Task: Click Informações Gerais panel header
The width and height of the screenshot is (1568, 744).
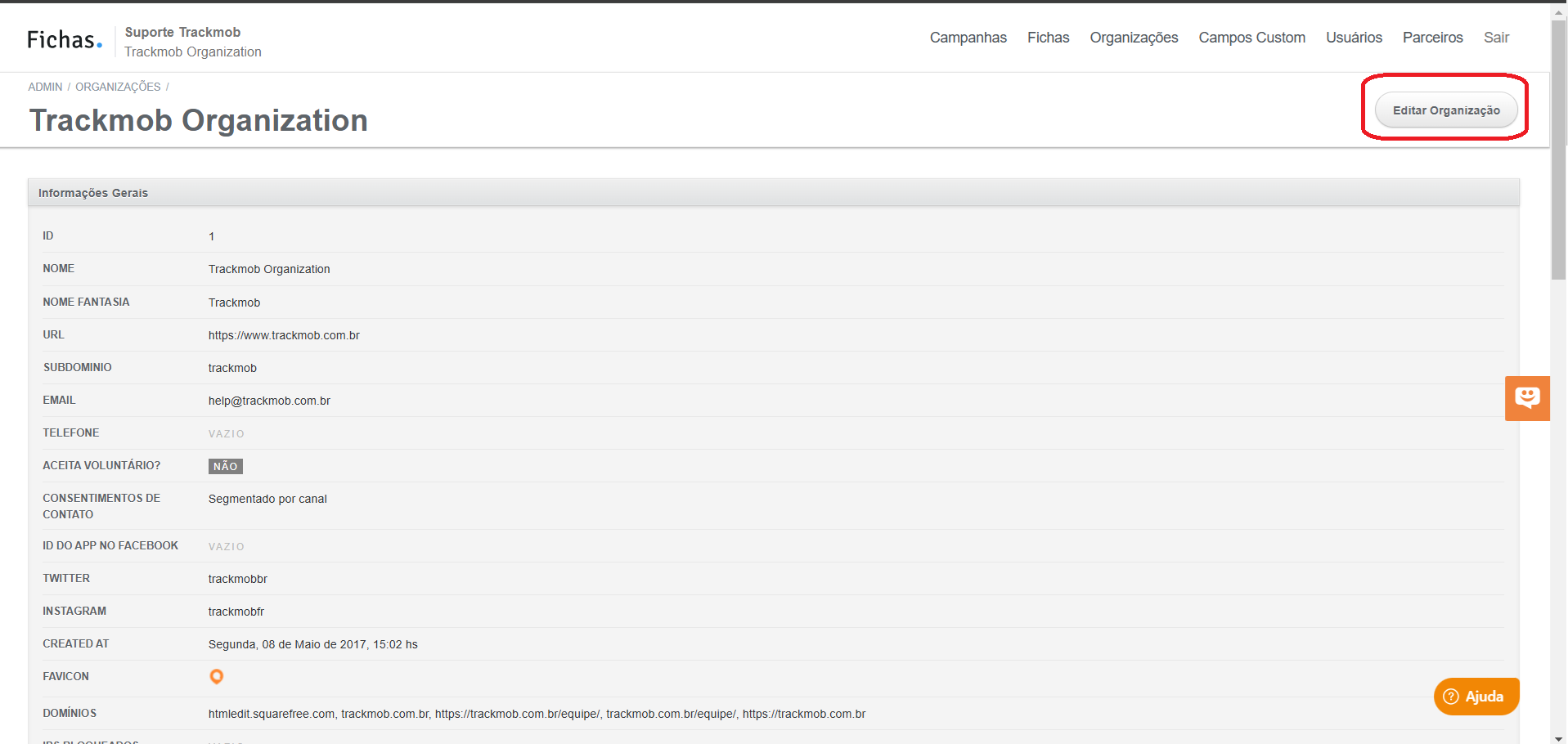Action: (x=774, y=192)
